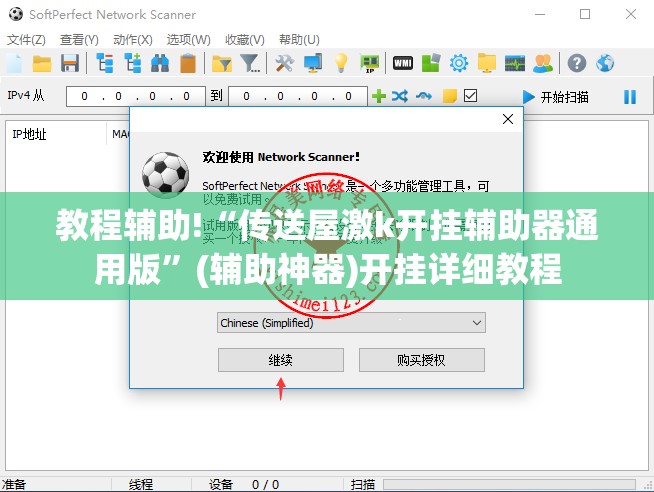Open the 收藏(V) menu

tap(244, 40)
